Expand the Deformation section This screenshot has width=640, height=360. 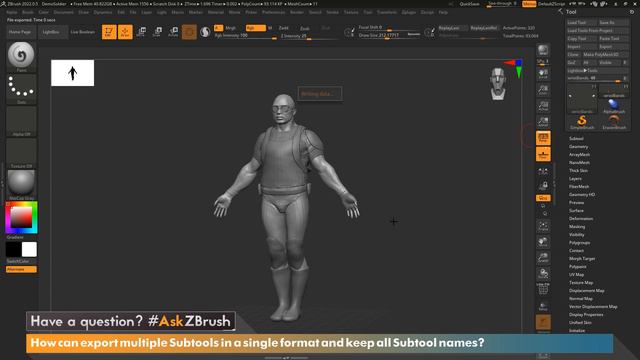[x=581, y=219]
